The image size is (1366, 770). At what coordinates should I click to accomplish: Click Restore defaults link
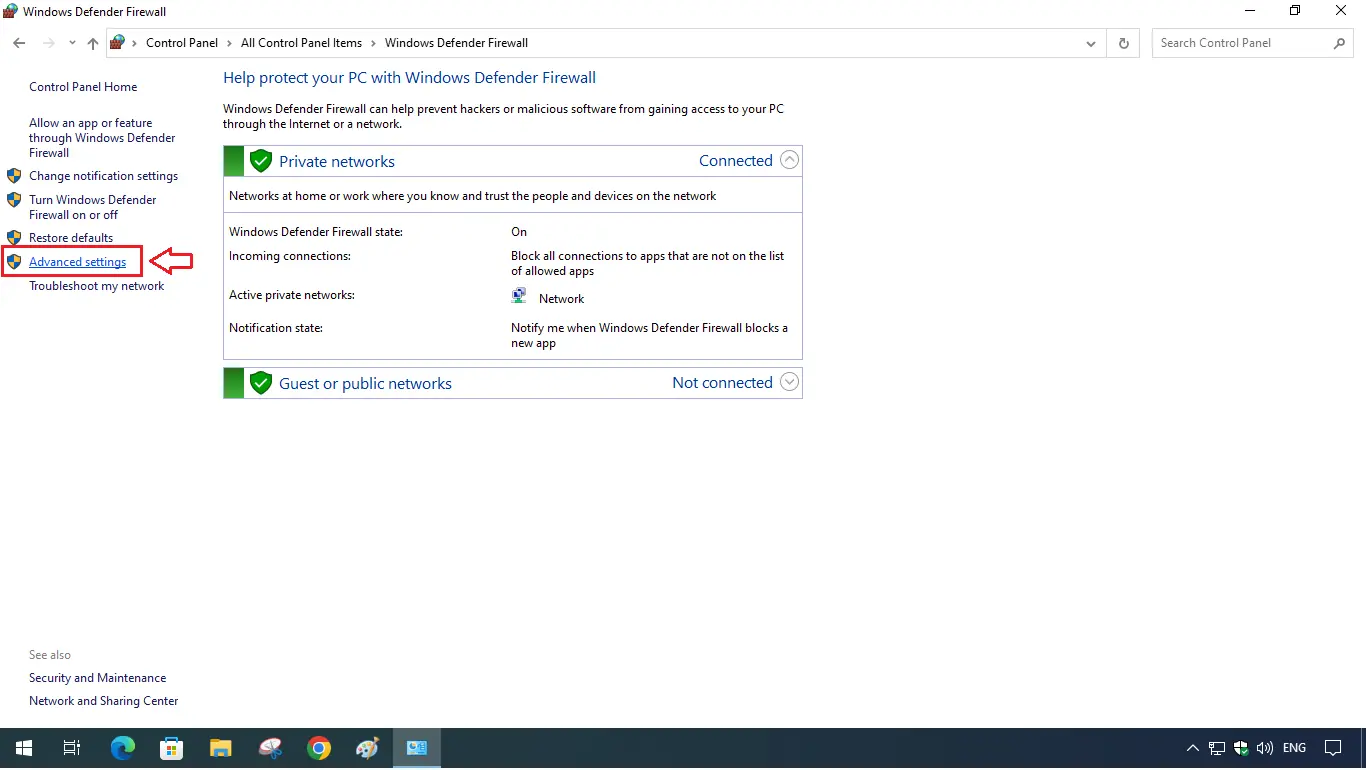pyautogui.click(x=71, y=238)
